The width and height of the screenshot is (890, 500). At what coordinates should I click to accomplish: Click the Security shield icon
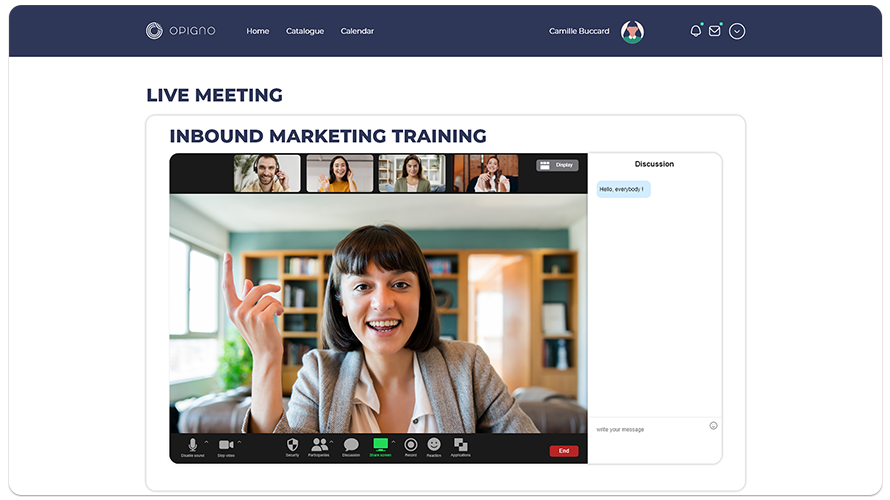292,445
